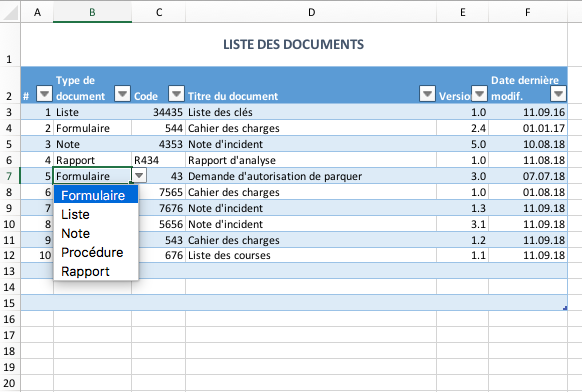The width and height of the screenshot is (582, 392).
Task: Click the Rapport cell in row 6
Action: (x=92, y=160)
